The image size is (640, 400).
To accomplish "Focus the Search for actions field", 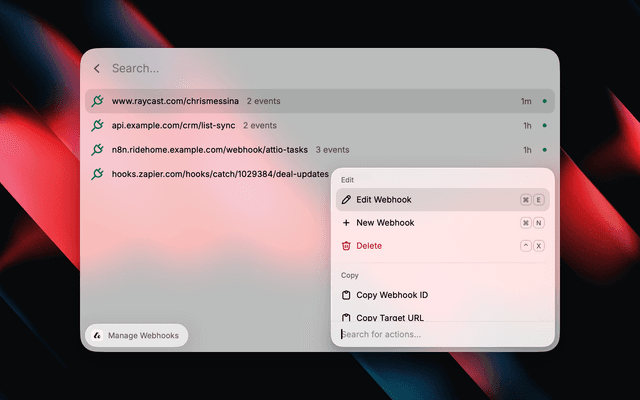I will [443, 334].
